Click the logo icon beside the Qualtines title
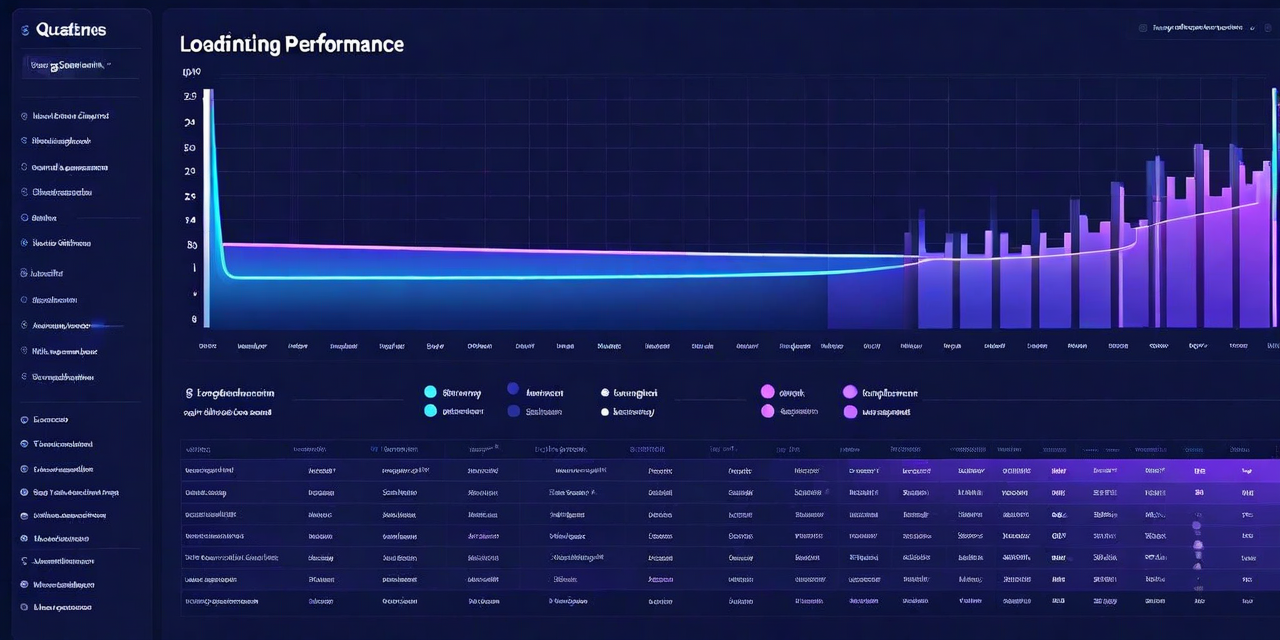This screenshot has height=640, width=1280. [x=25, y=31]
